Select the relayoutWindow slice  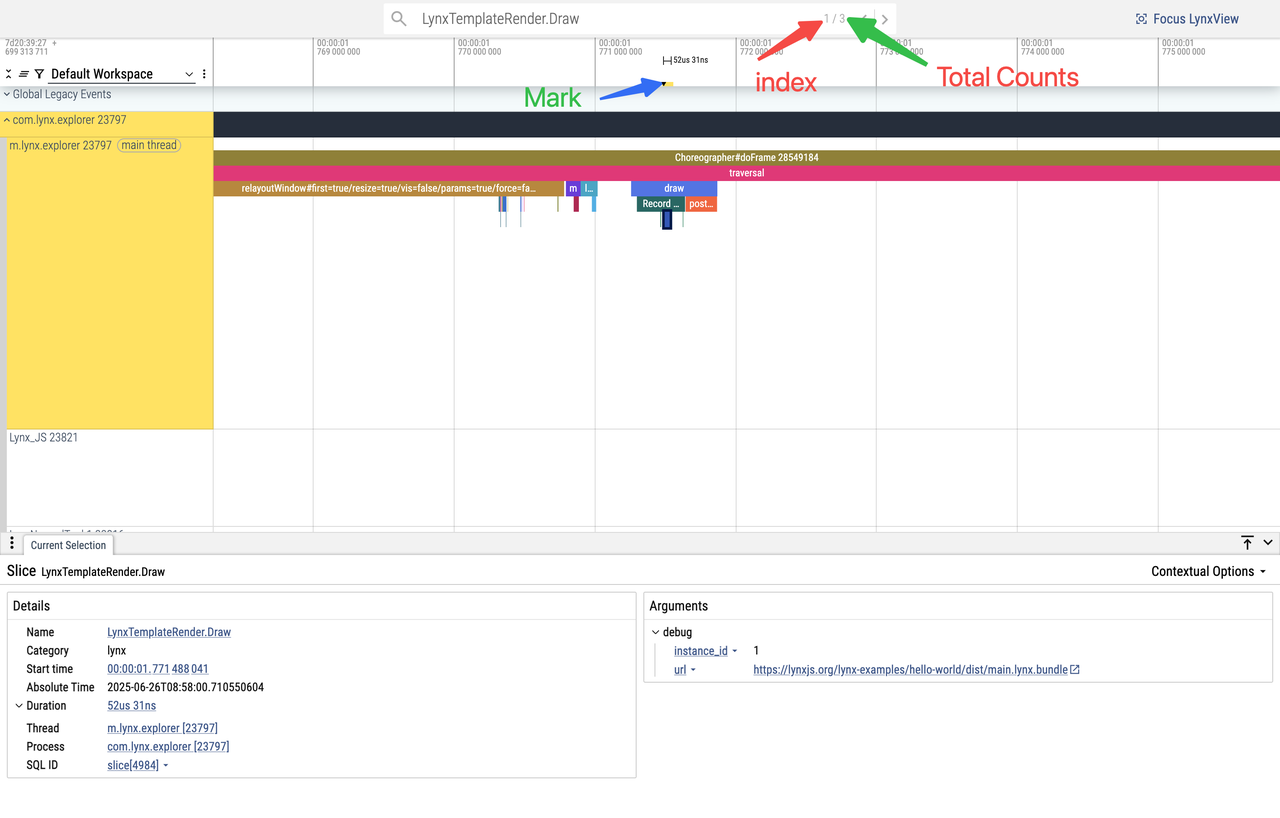point(388,188)
